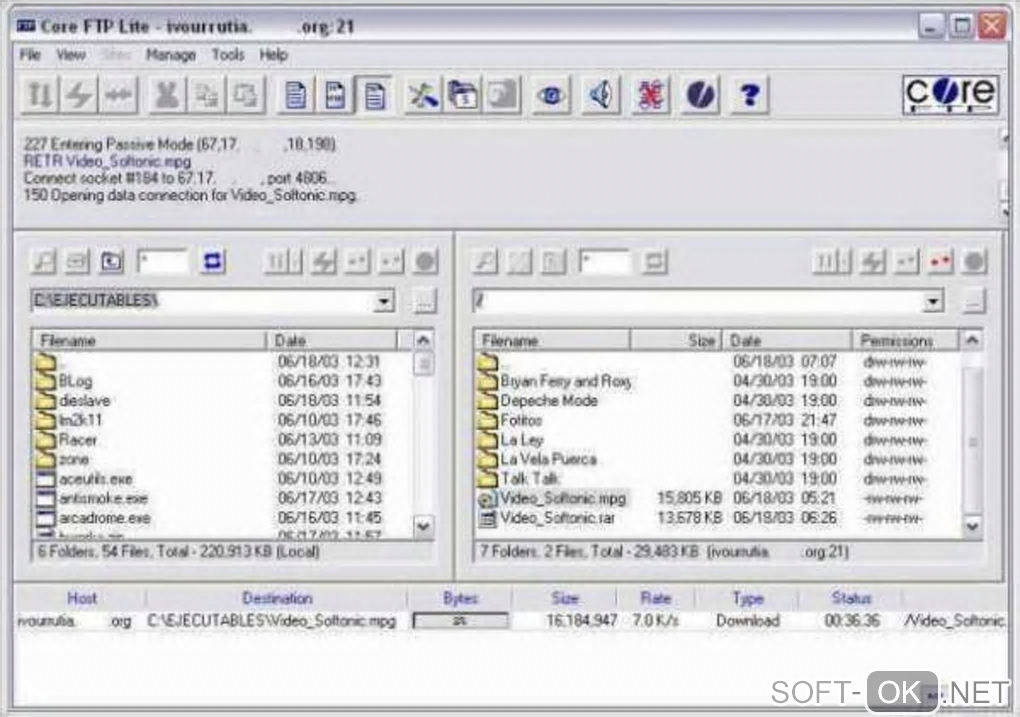Select the Racer folder in the local list
1020x717 pixels.
77,440
